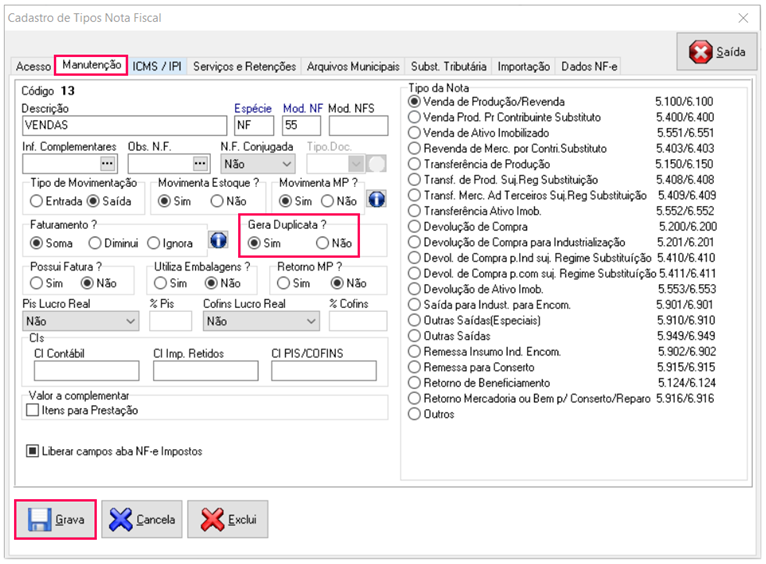Open Inf. Complementares ellipsis lookup button
The image size is (766, 564).
point(108,163)
